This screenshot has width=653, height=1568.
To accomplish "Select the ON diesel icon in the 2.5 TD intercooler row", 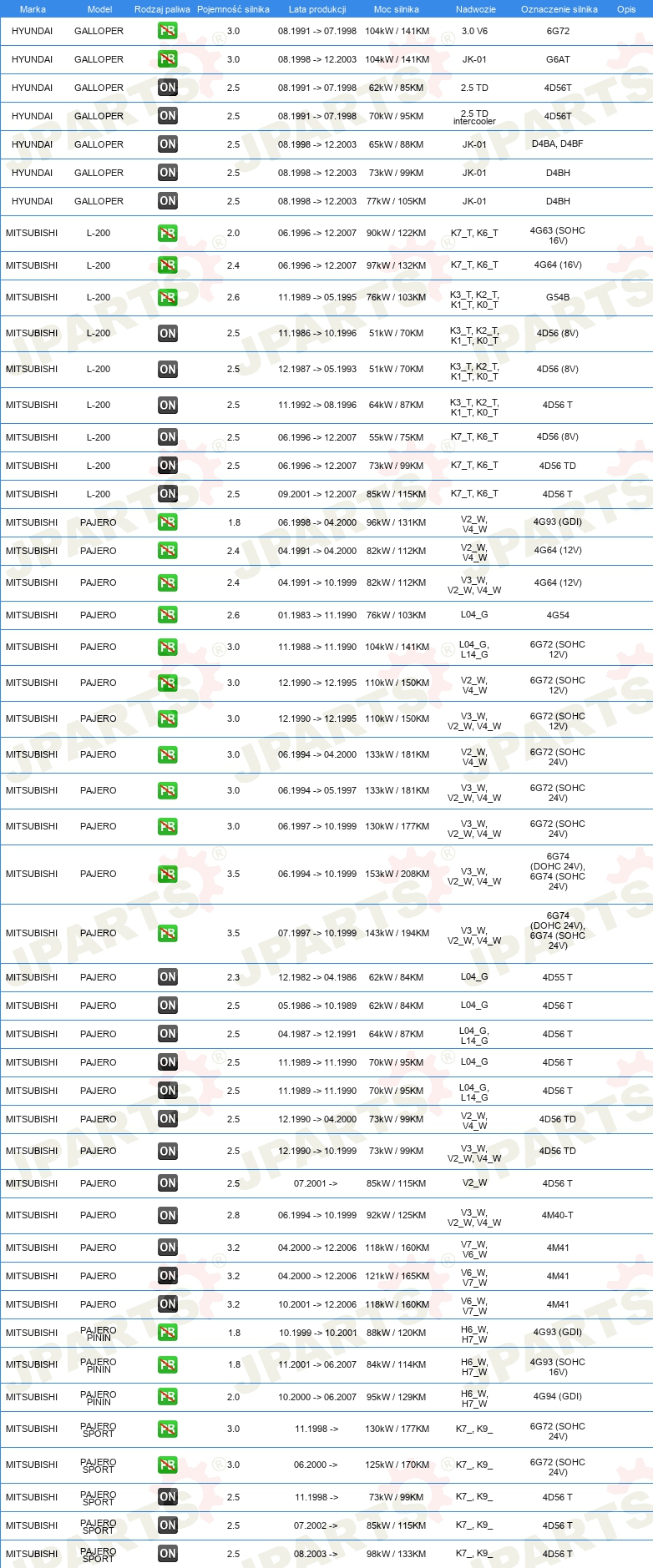I will [x=168, y=116].
